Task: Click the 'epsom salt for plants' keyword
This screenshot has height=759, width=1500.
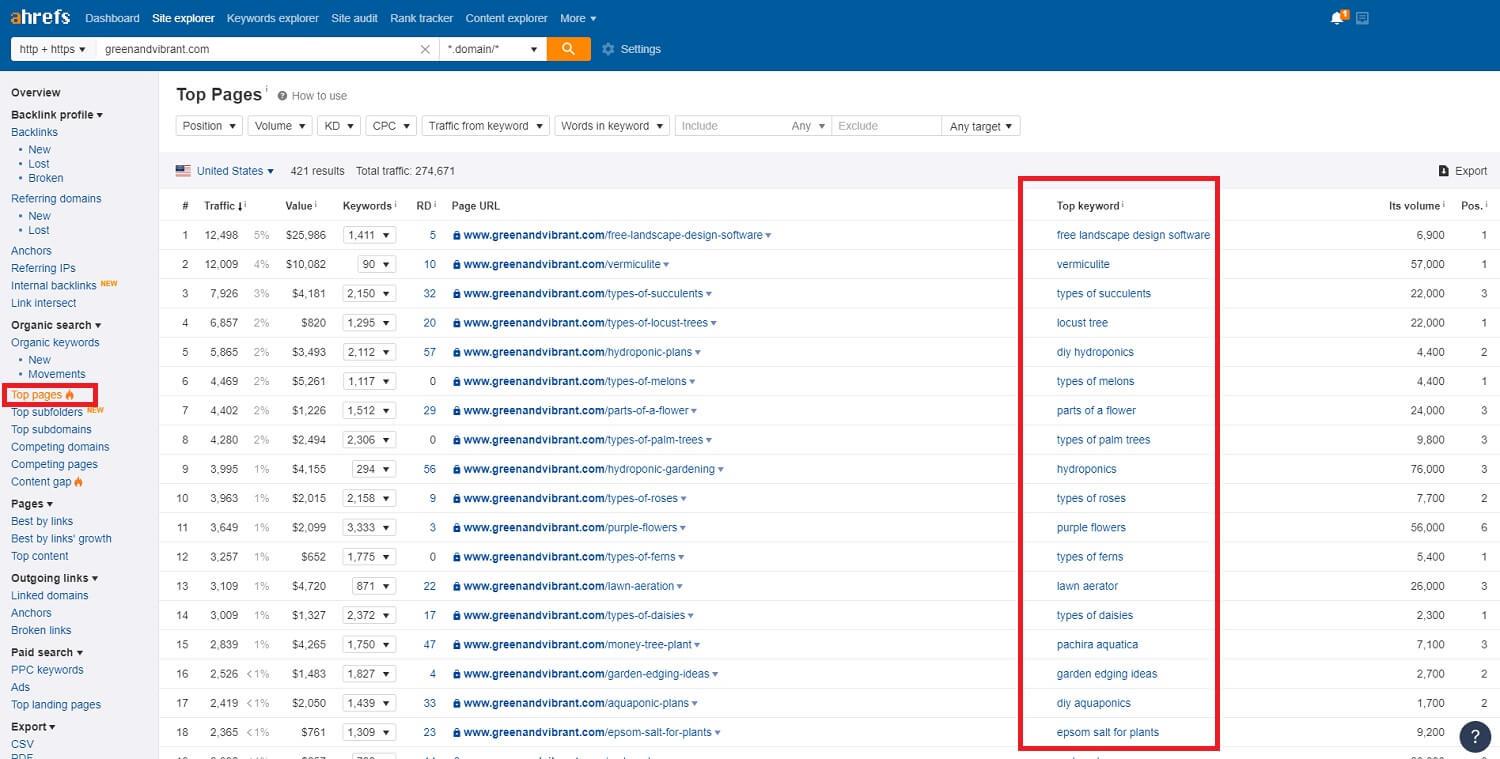Action: (1108, 733)
